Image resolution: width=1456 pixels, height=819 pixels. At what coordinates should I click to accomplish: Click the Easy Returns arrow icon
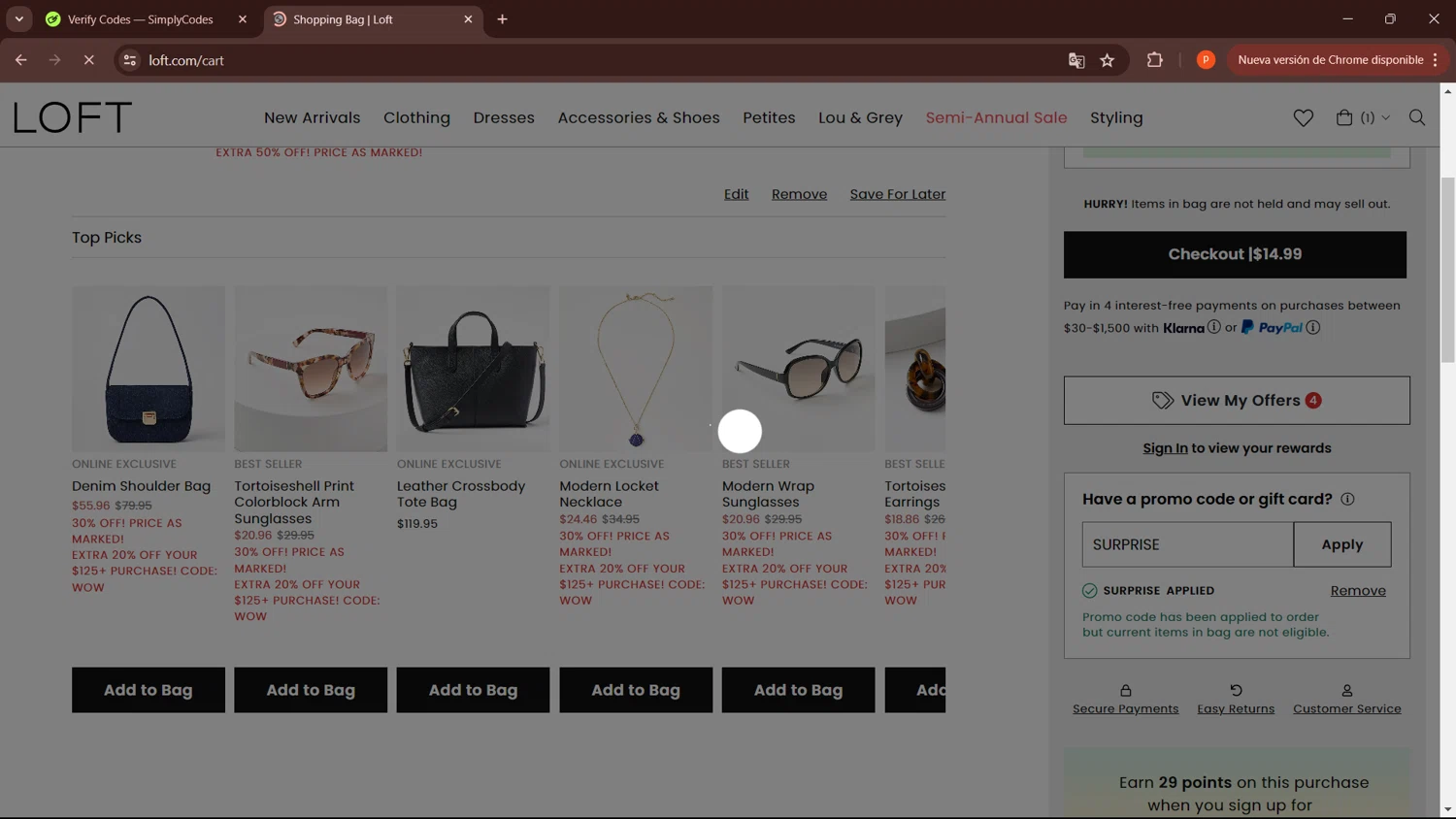coord(1236,690)
